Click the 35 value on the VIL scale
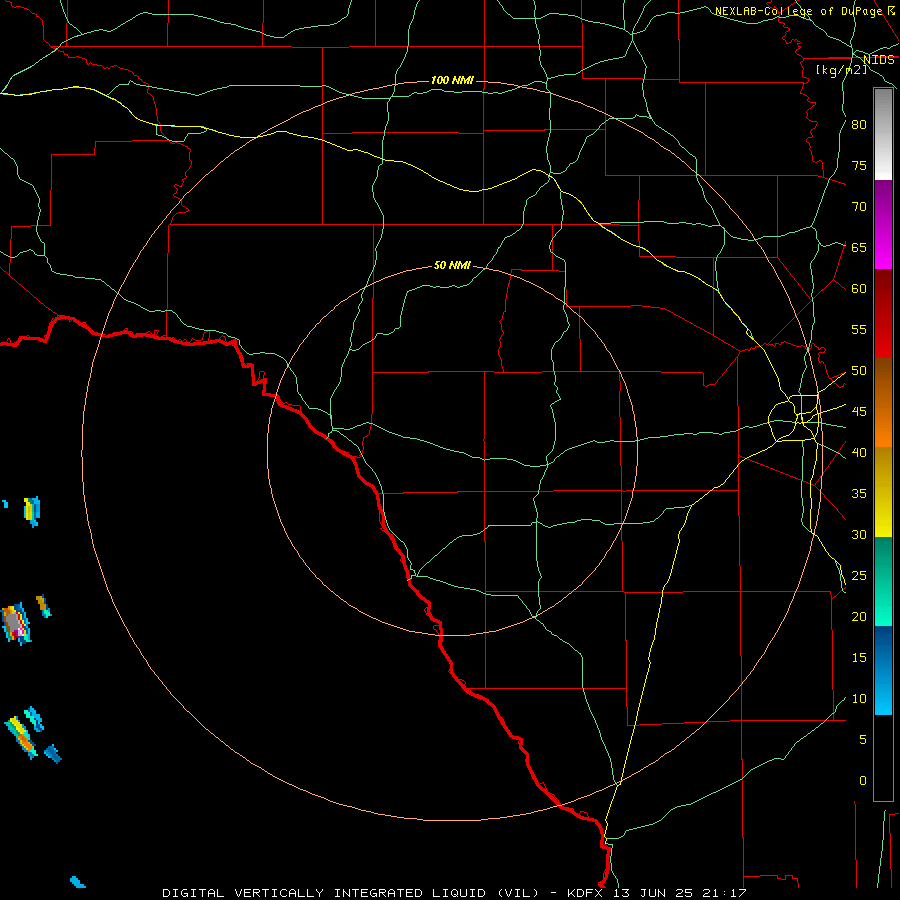Screen dimensions: 900x900 (x=859, y=494)
